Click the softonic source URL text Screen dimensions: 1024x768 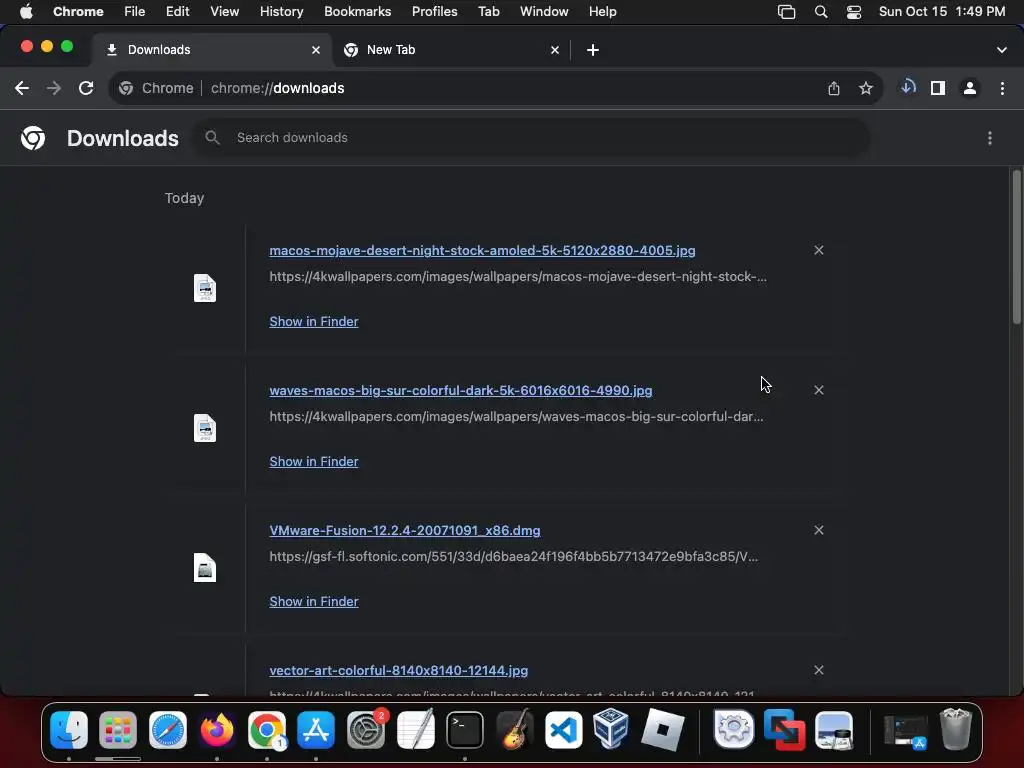513,557
